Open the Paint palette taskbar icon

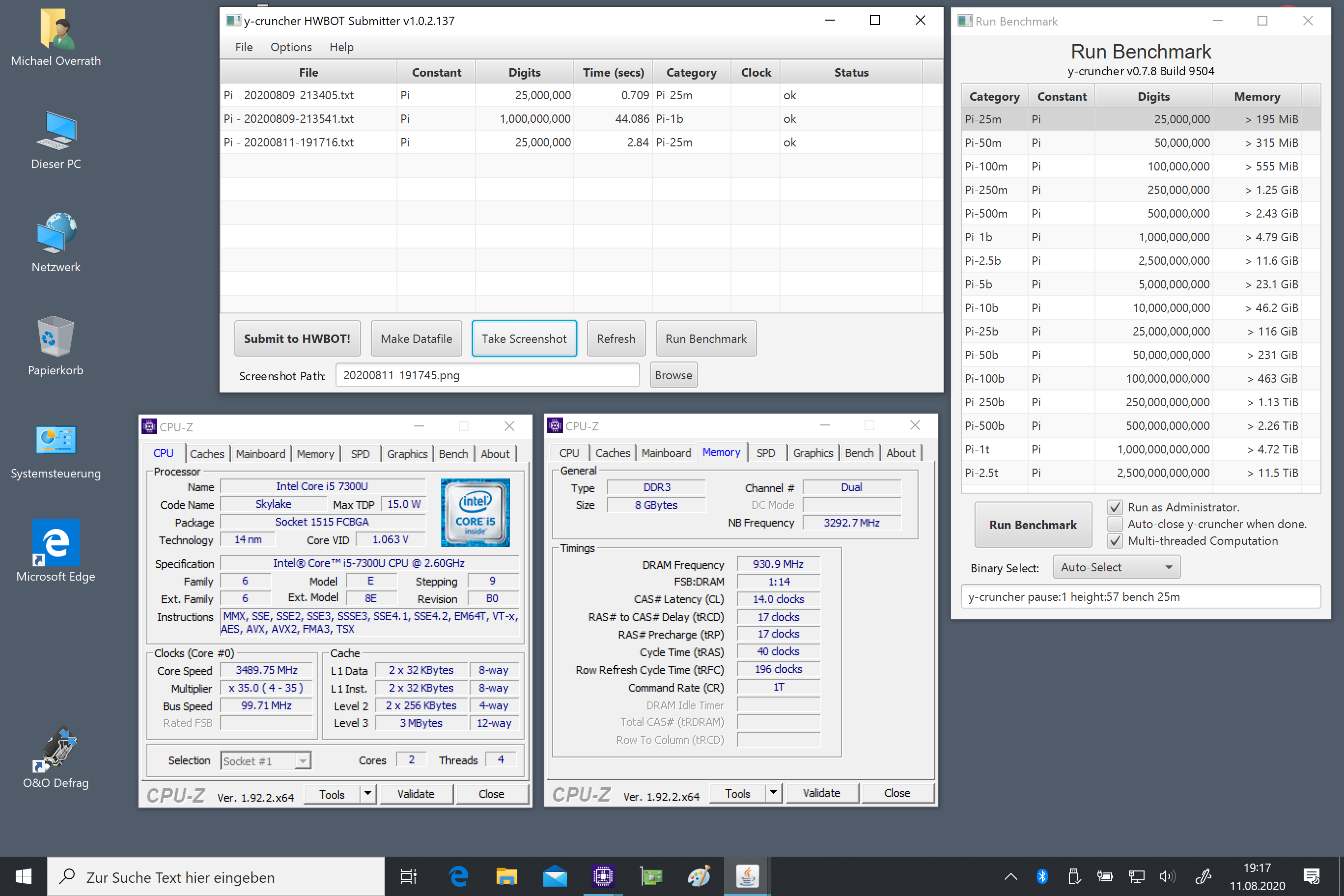[699, 876]
